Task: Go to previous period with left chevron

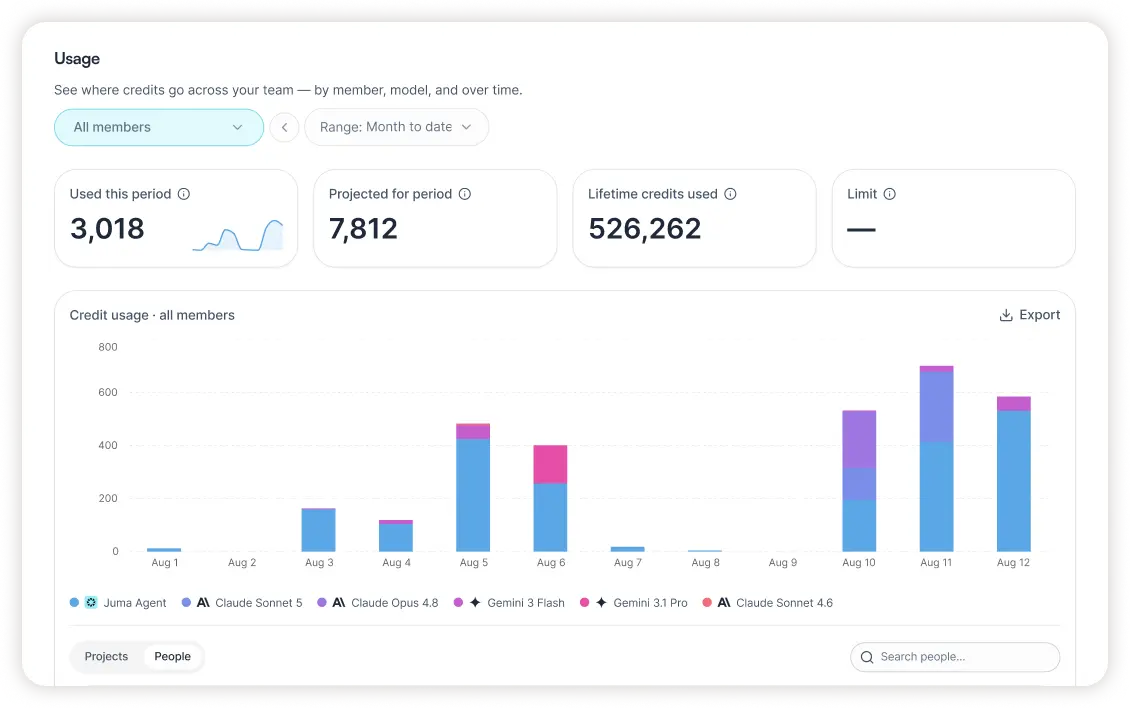Action: [x=285, y=128]
